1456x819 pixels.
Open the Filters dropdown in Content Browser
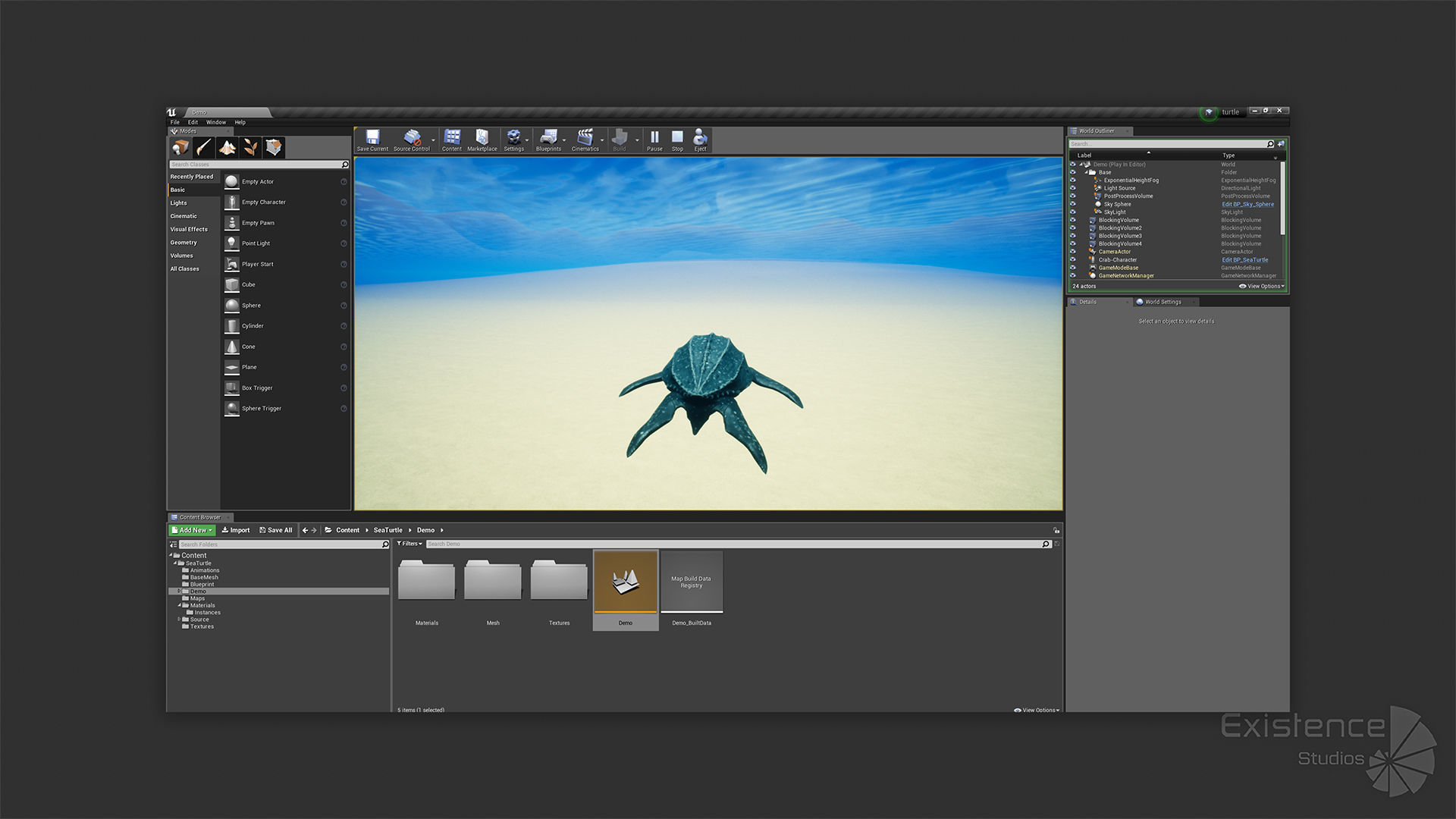pyautogui.click(x=409, y=544)
